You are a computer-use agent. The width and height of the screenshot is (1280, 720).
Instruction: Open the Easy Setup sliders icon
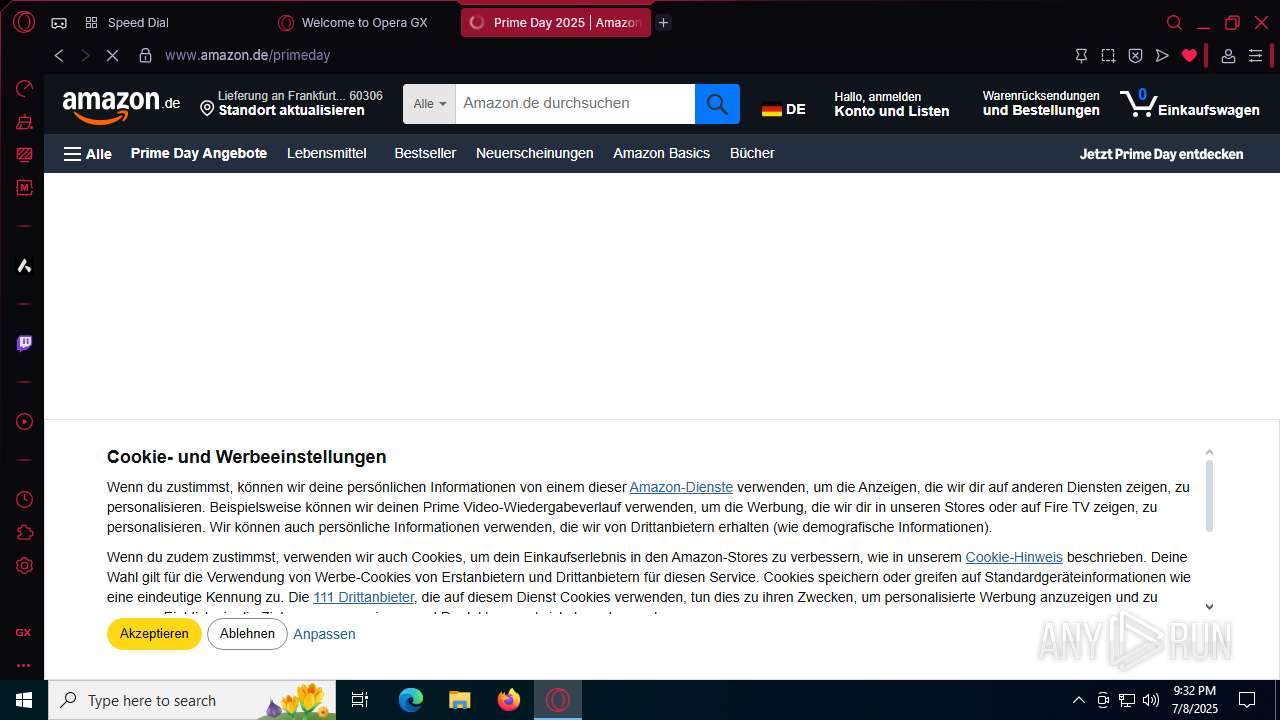(x=1255, y=56)
